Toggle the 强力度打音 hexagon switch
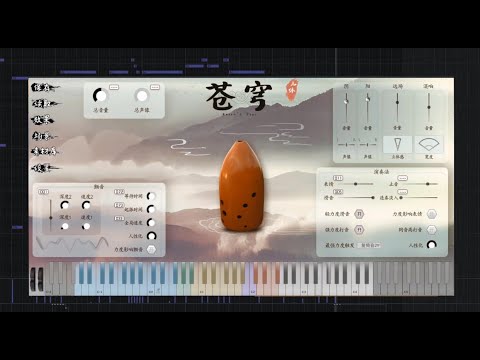This screenshot has height=360, width=480. click(359, 230)
